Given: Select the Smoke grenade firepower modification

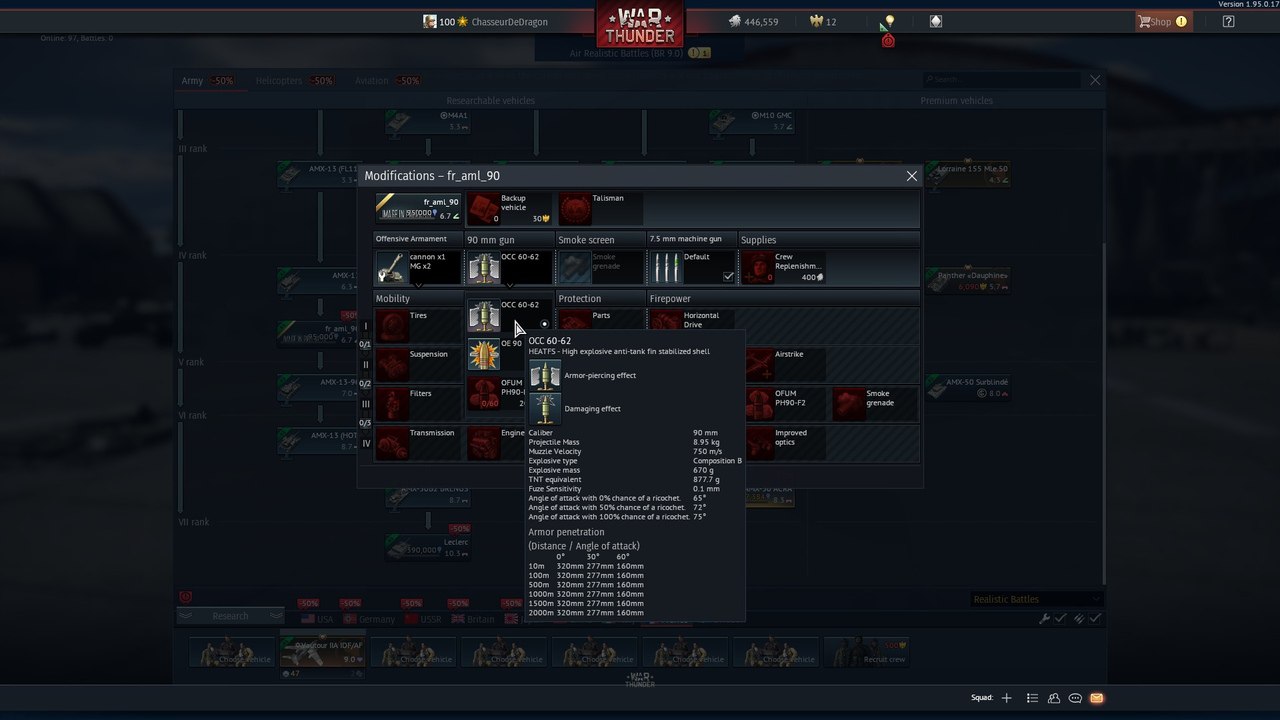Looking at the screenshot, I should pyautogui.click(x=875, y=403).
